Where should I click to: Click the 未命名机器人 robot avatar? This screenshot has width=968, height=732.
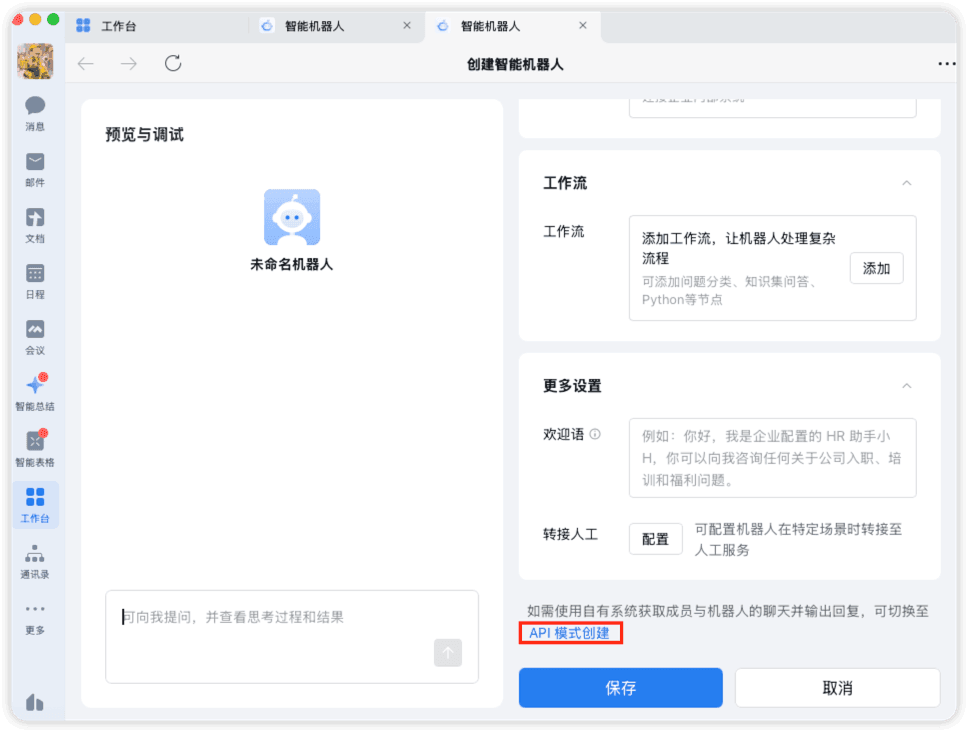(x=292, y=217)
